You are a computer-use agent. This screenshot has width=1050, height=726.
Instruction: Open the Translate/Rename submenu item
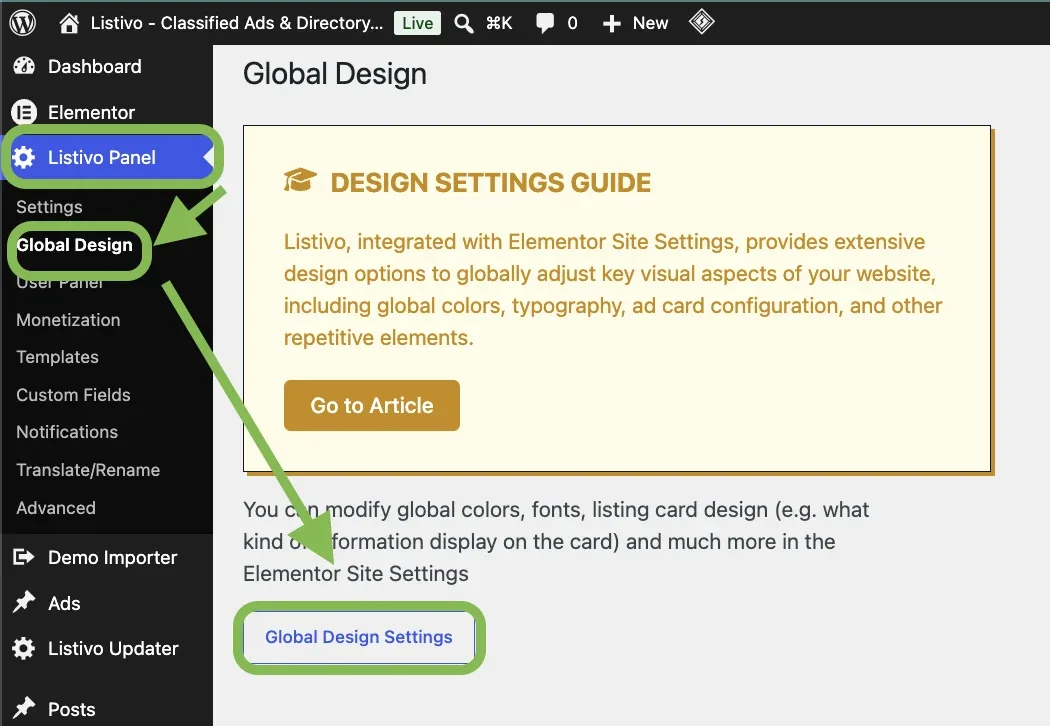[x=88, y=470]
